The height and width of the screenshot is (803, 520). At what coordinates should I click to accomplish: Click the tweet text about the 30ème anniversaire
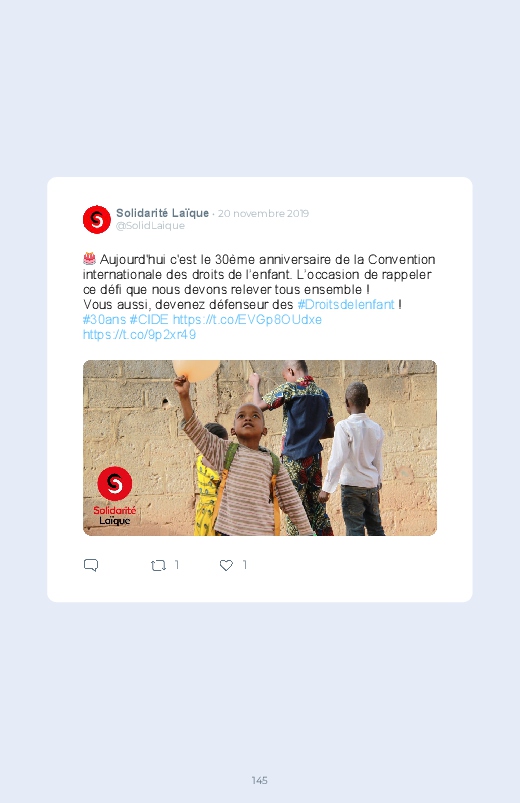point(259,282)
